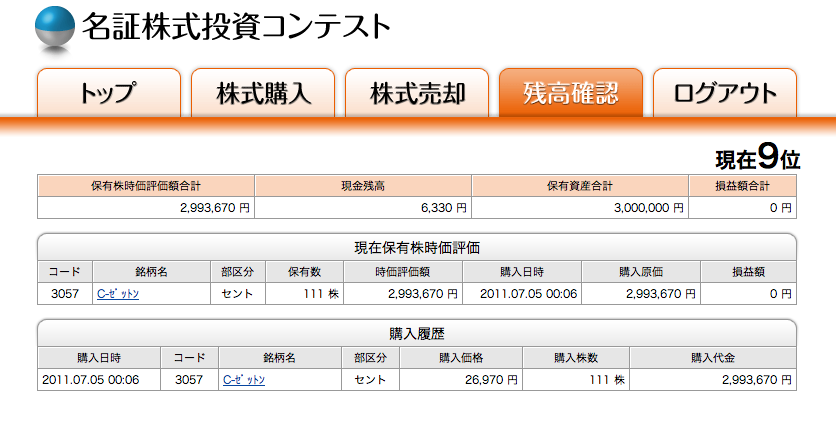The image size is (836, 425).
Task: Click the 購入株数 column header
Action: [x=576, y=358]
